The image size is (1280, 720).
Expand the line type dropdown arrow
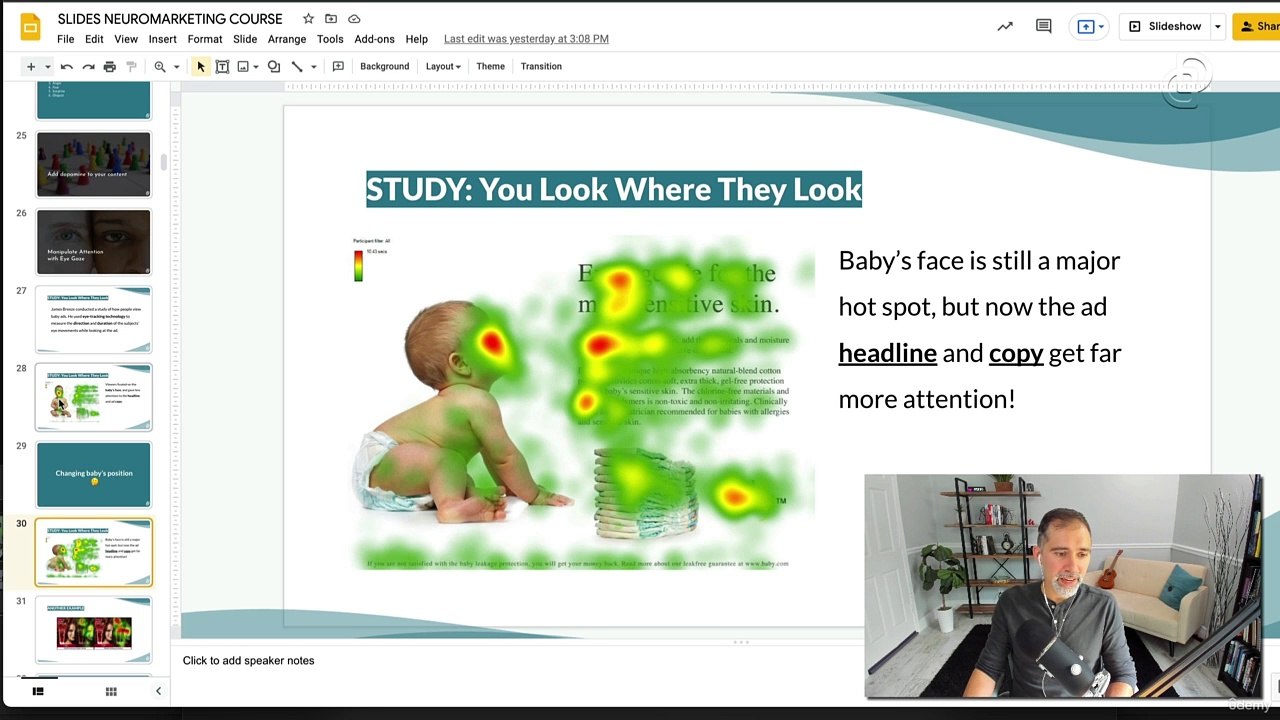click(x=313, y=67)
